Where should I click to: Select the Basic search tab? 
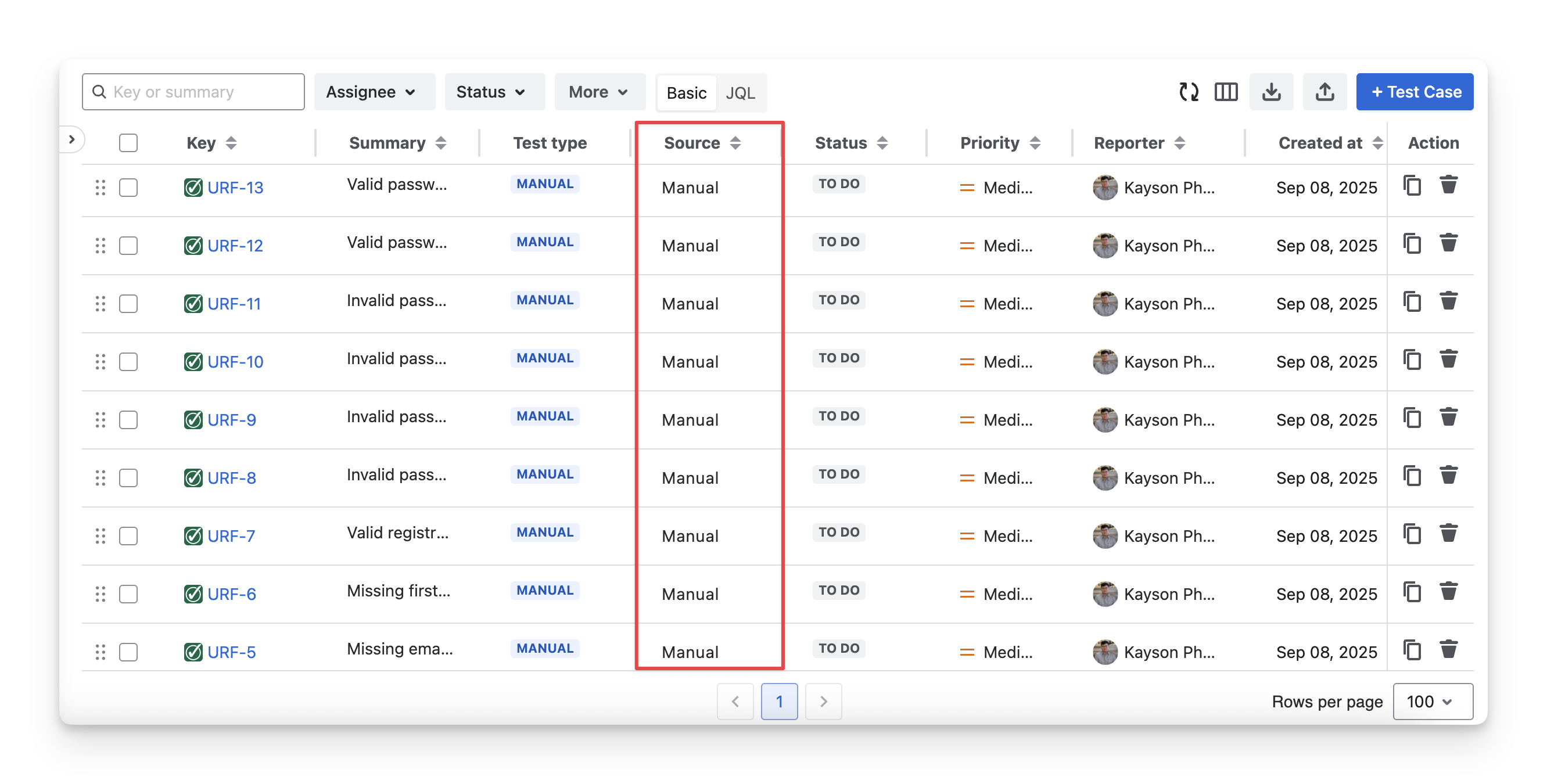(x=686, y=93)
